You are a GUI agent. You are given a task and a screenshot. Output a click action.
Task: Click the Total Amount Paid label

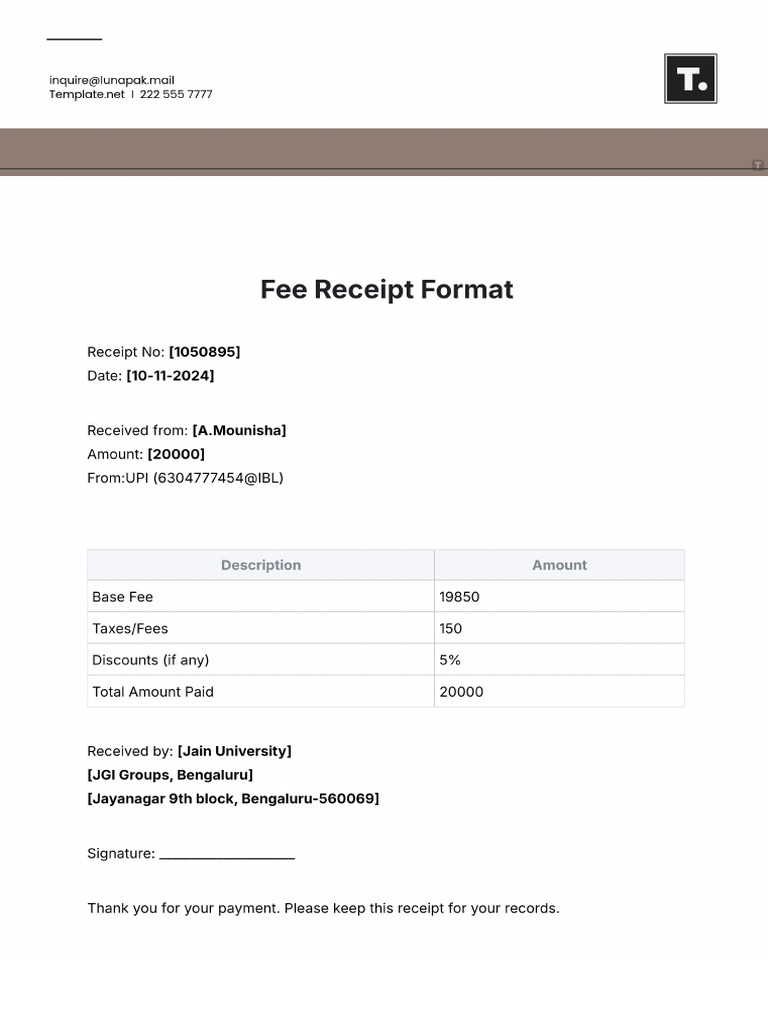pyautogui.click(x=153, y=692)
